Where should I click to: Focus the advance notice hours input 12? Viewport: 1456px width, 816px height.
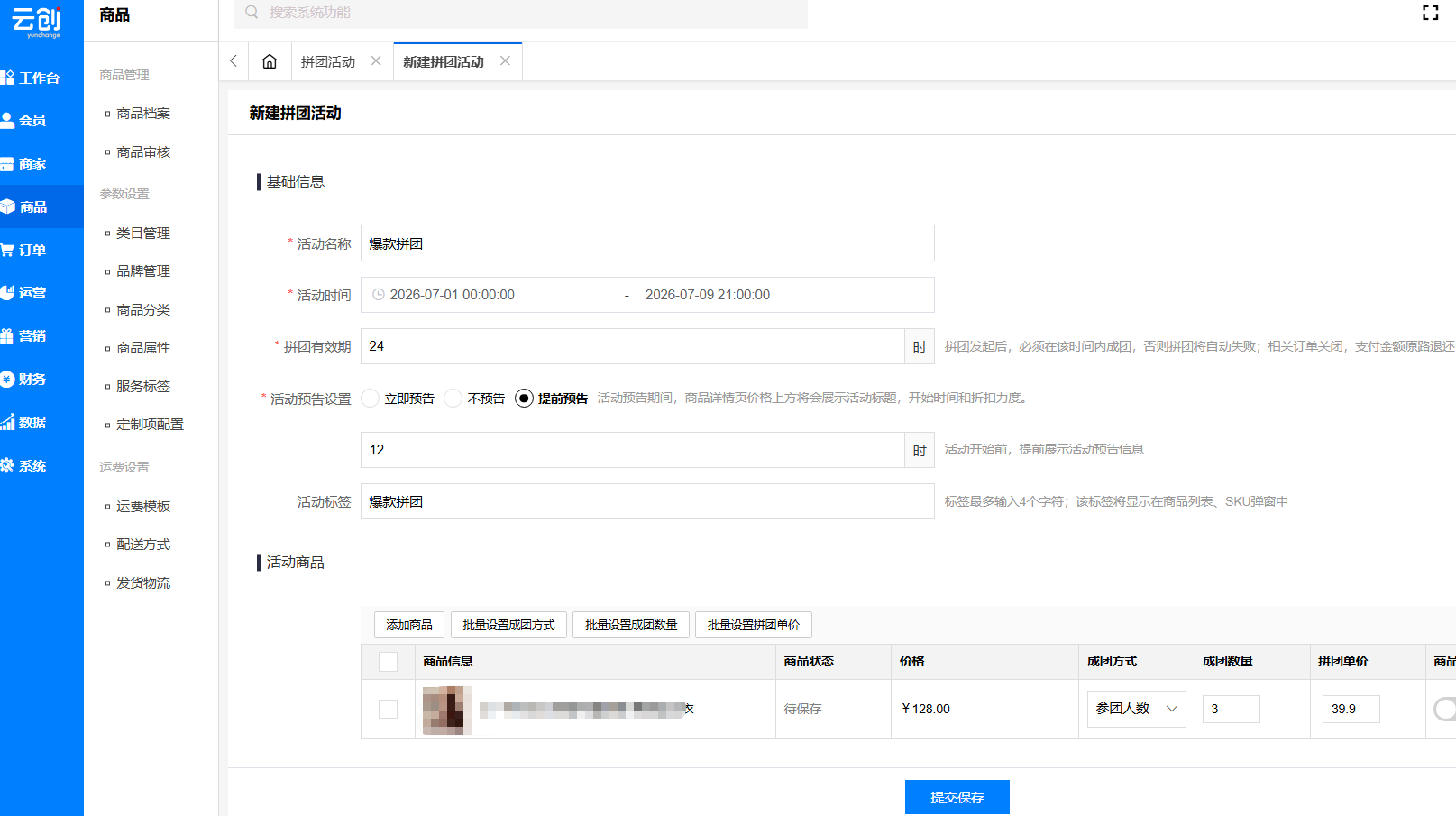click(632, 450)
